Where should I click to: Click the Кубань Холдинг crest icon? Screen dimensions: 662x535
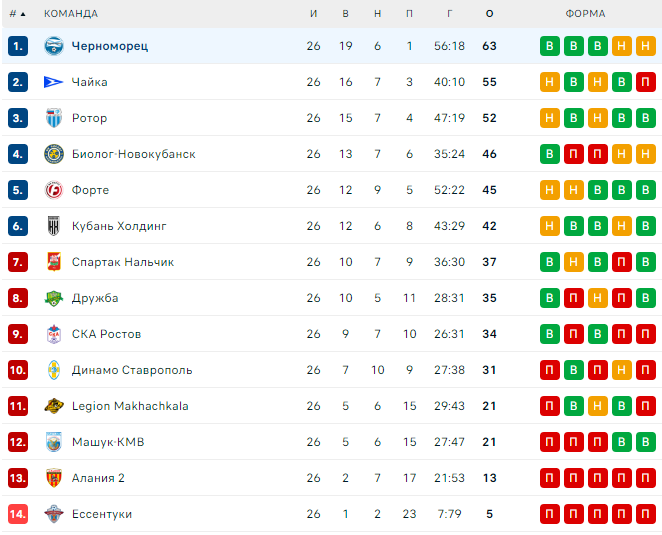tap(54, 226)
